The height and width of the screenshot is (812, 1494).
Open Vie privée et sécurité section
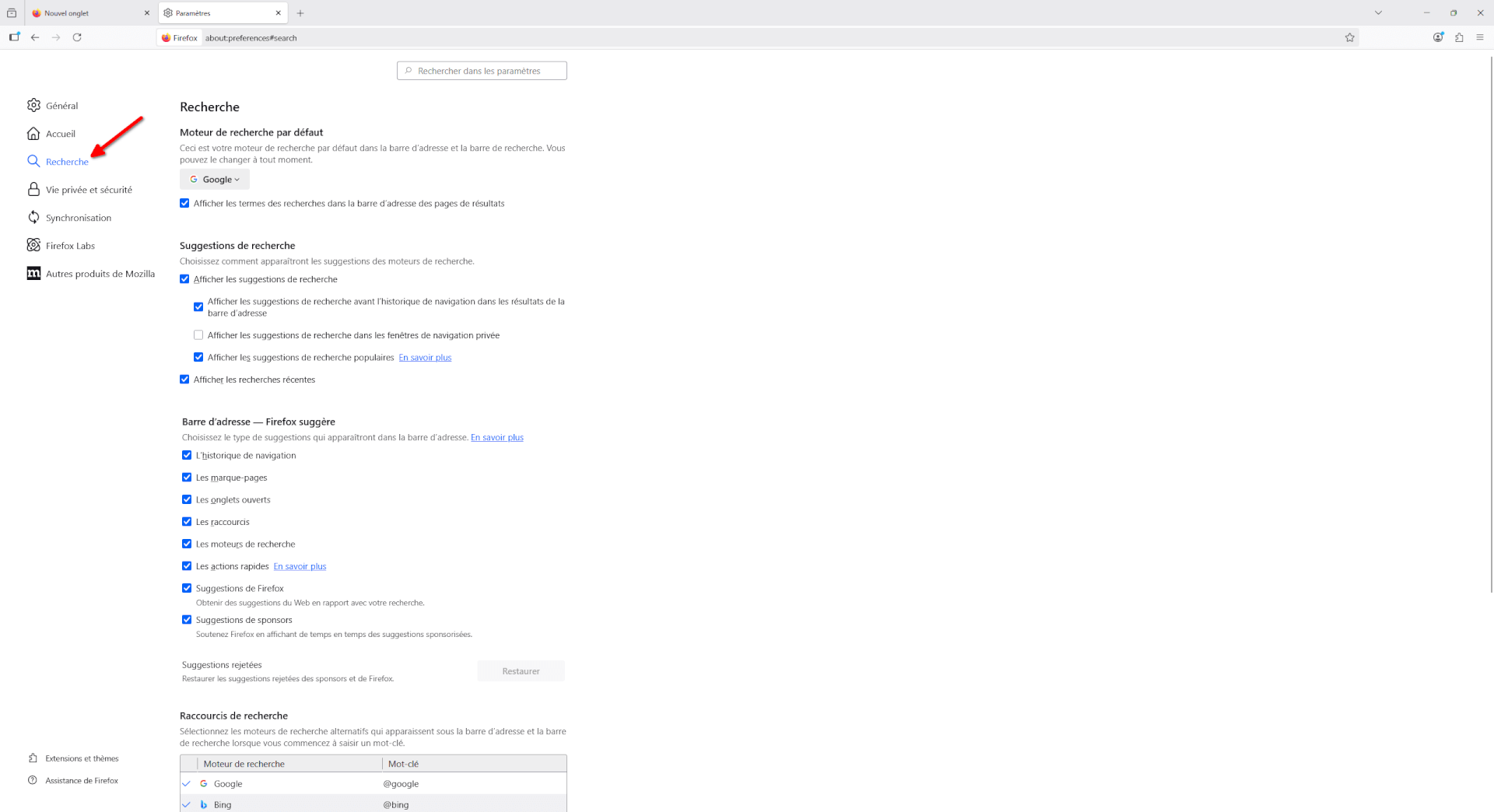(88, 190)
